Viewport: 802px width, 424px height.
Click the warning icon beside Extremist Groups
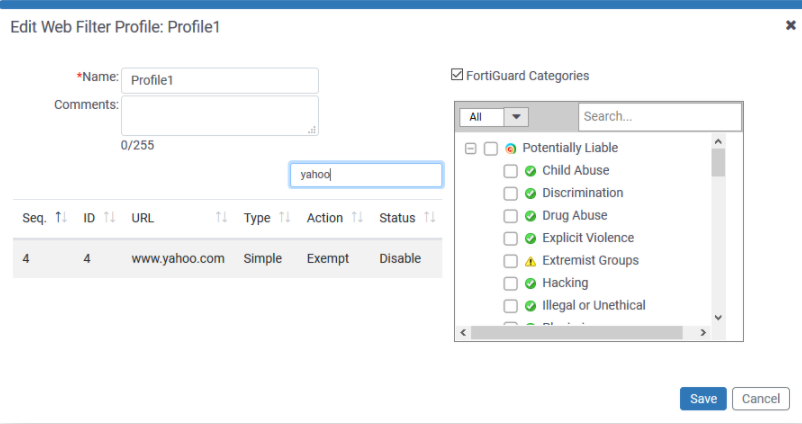(531, 261)
